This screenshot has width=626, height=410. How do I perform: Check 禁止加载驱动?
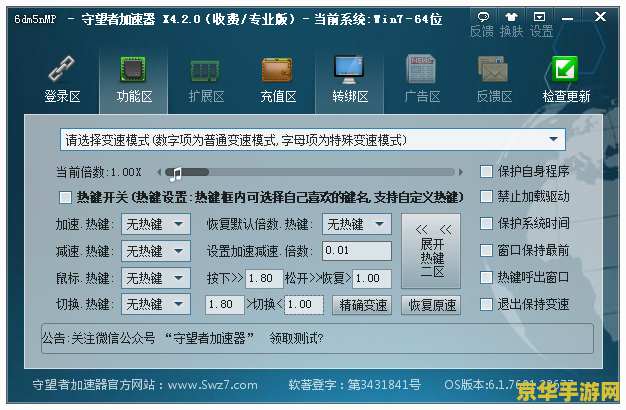(486, 196)
